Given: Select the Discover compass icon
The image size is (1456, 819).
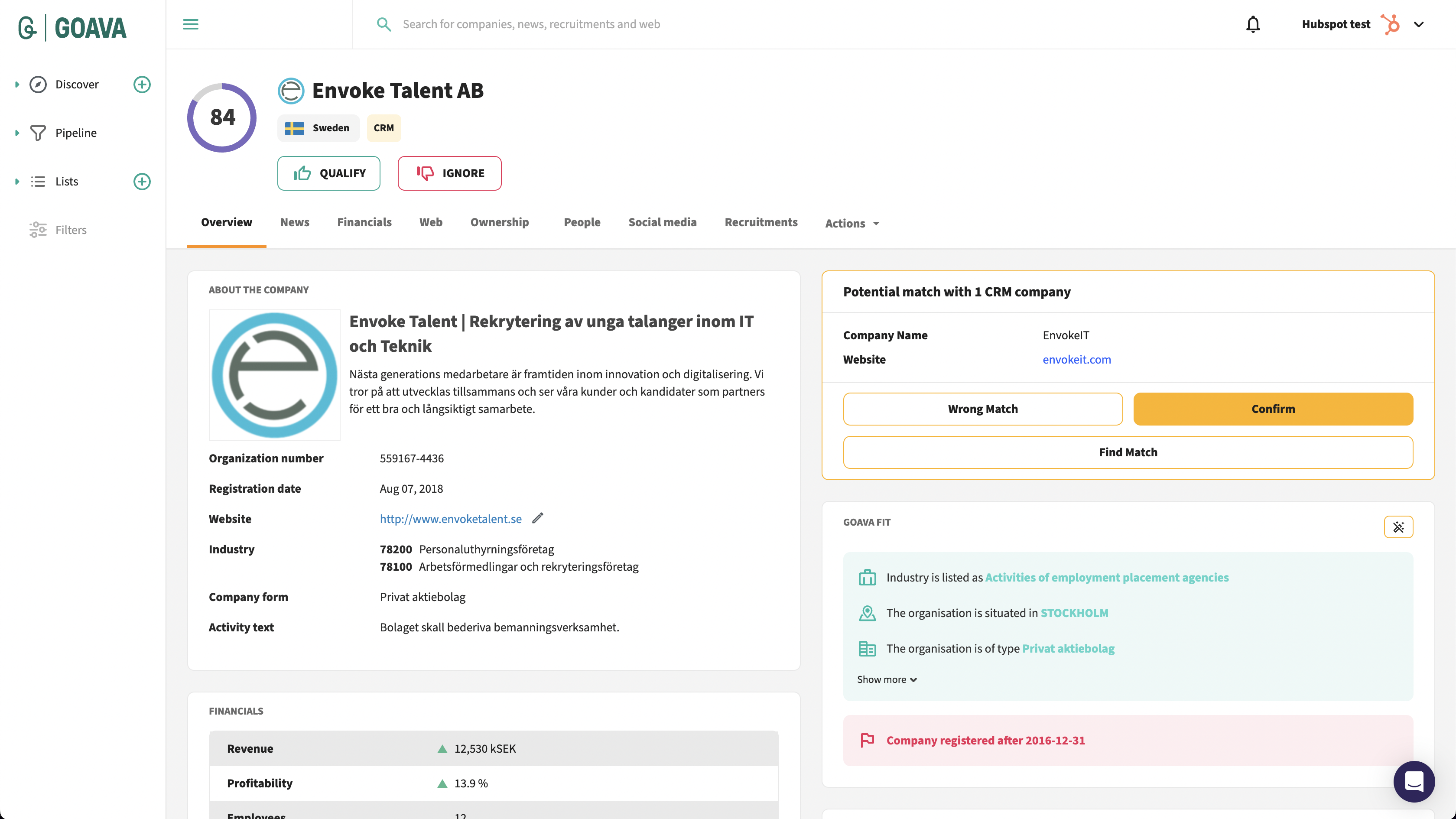Looking at the screenshot, I should 37,84.
